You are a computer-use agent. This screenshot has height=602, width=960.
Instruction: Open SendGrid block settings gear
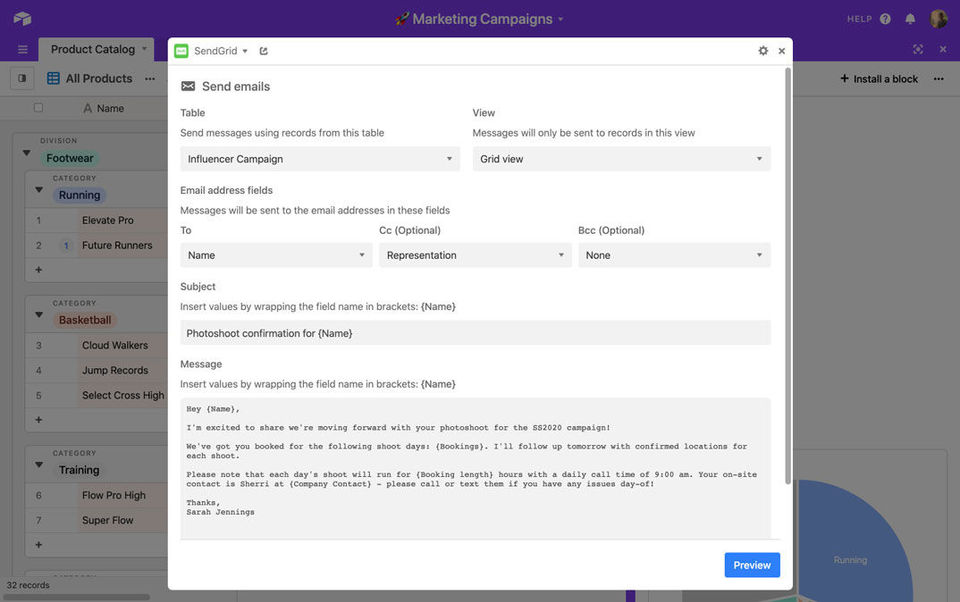[763, 51]
